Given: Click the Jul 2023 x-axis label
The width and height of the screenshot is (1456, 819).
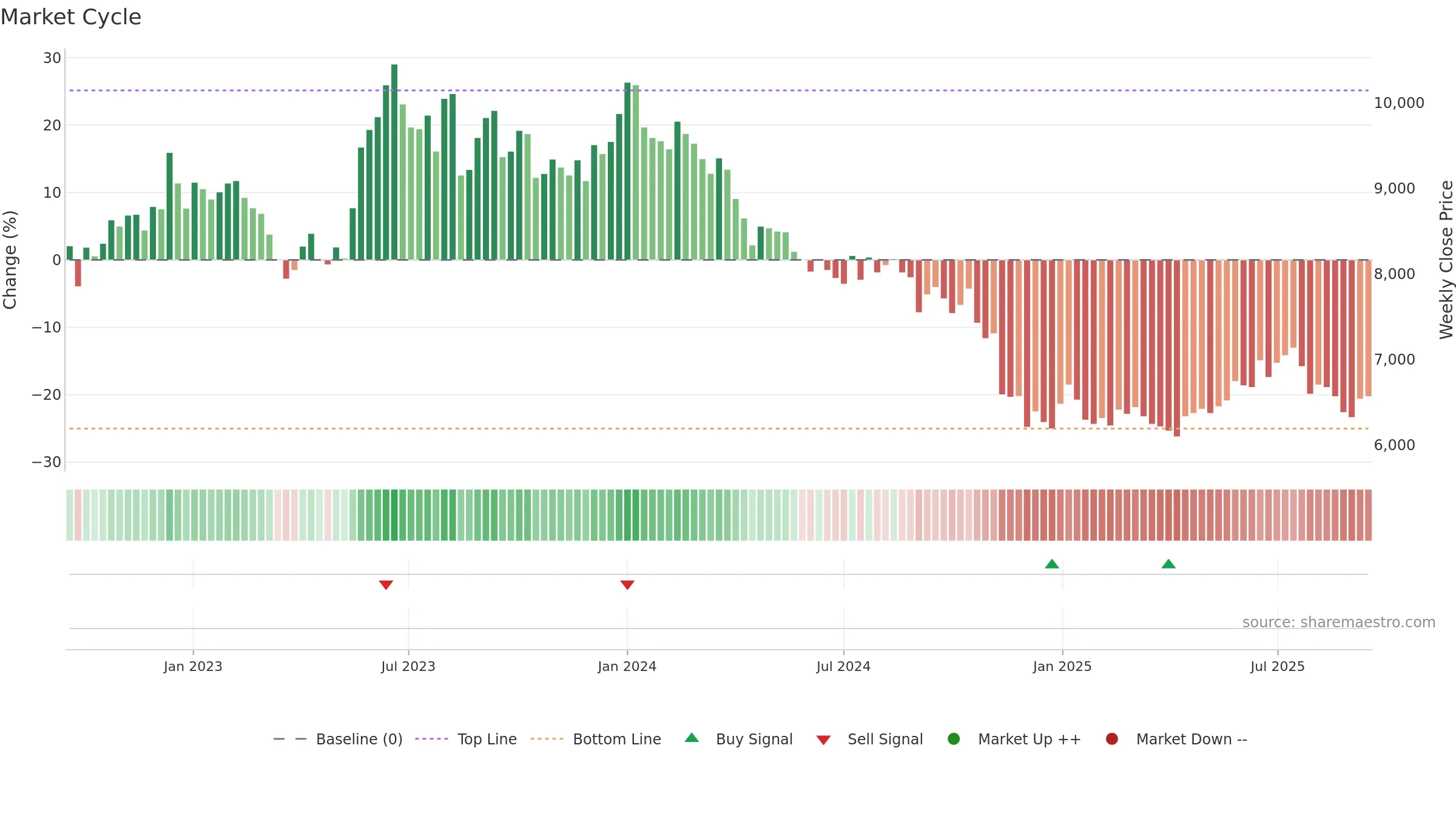Looking at the screenshot, I should (408, 667).
